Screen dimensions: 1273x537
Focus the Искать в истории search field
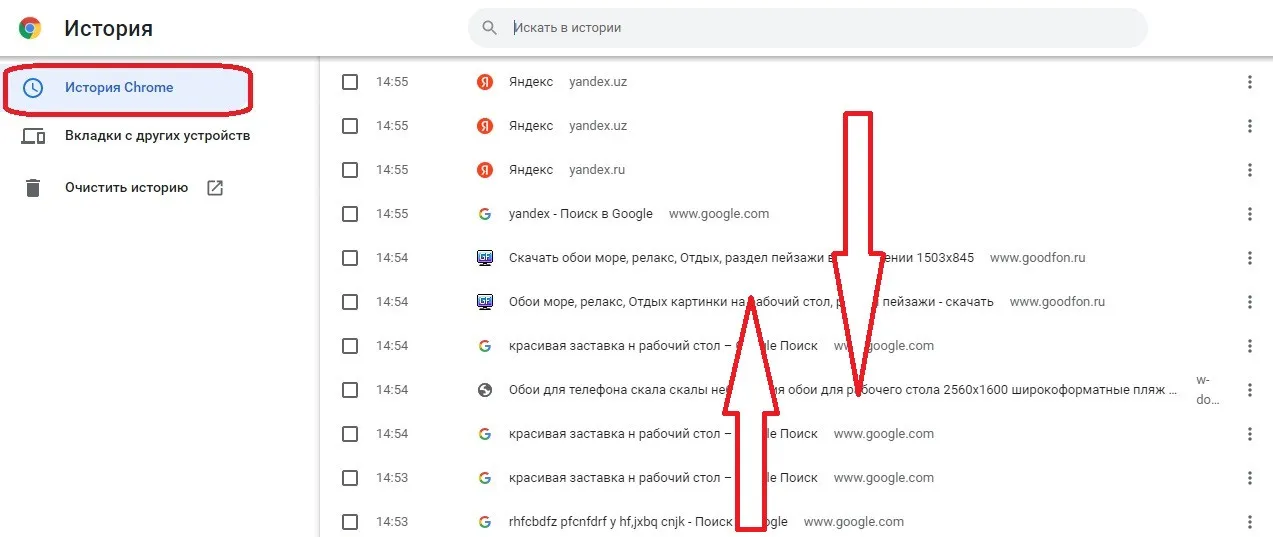pyautogui.click(x=808, y=28)
